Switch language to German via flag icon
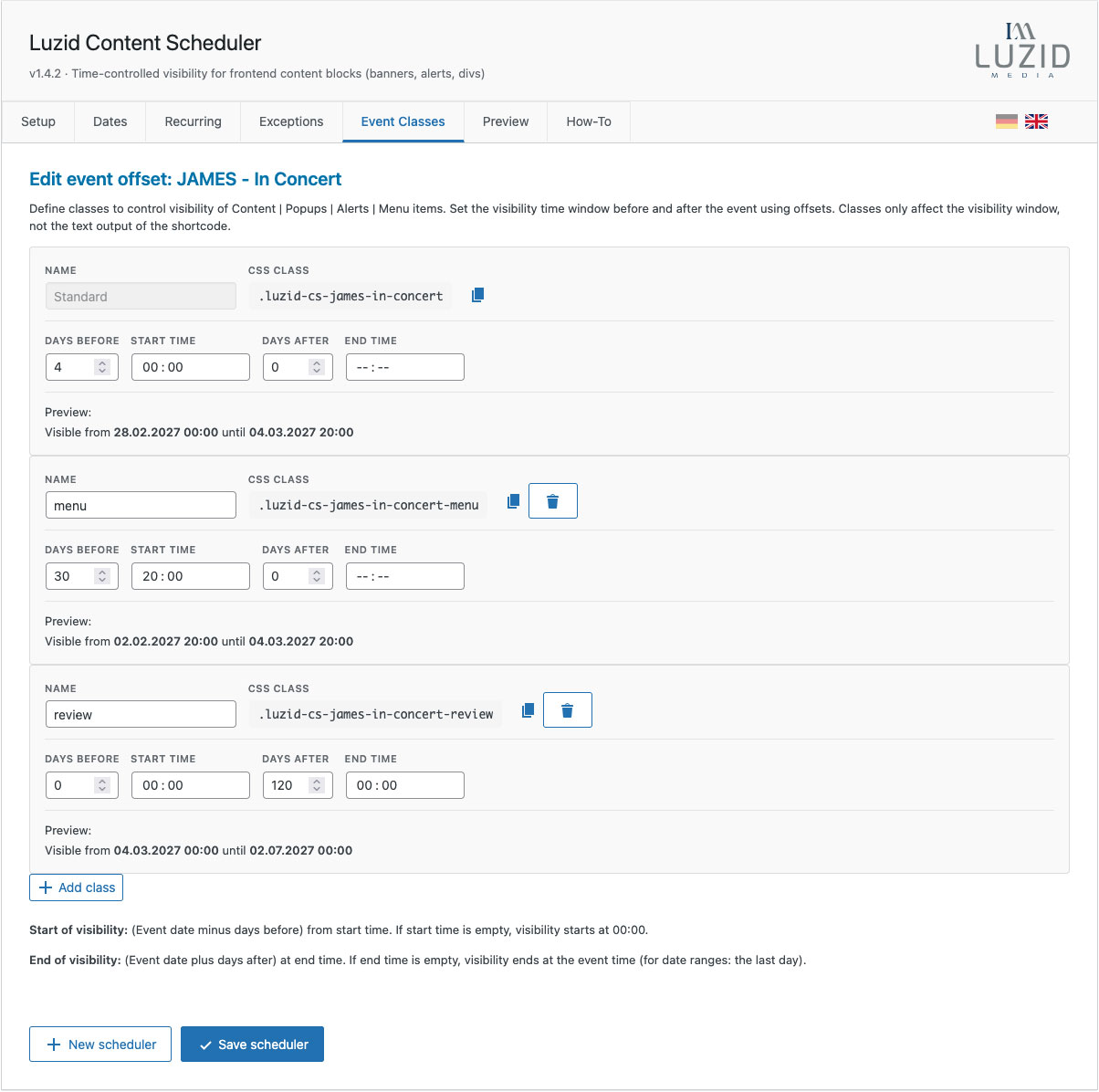This screenshot has height=1092, width=1099. 1007,121
